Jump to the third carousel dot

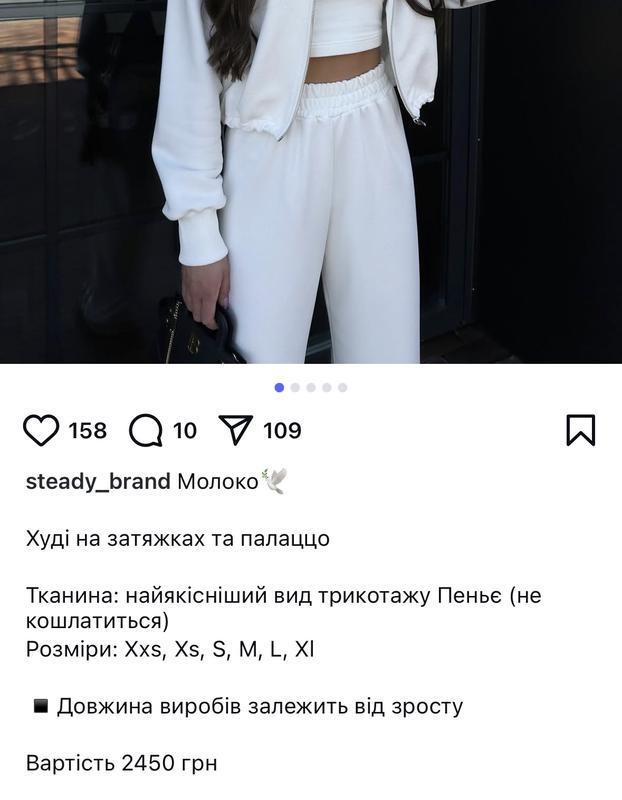point(311,388)
